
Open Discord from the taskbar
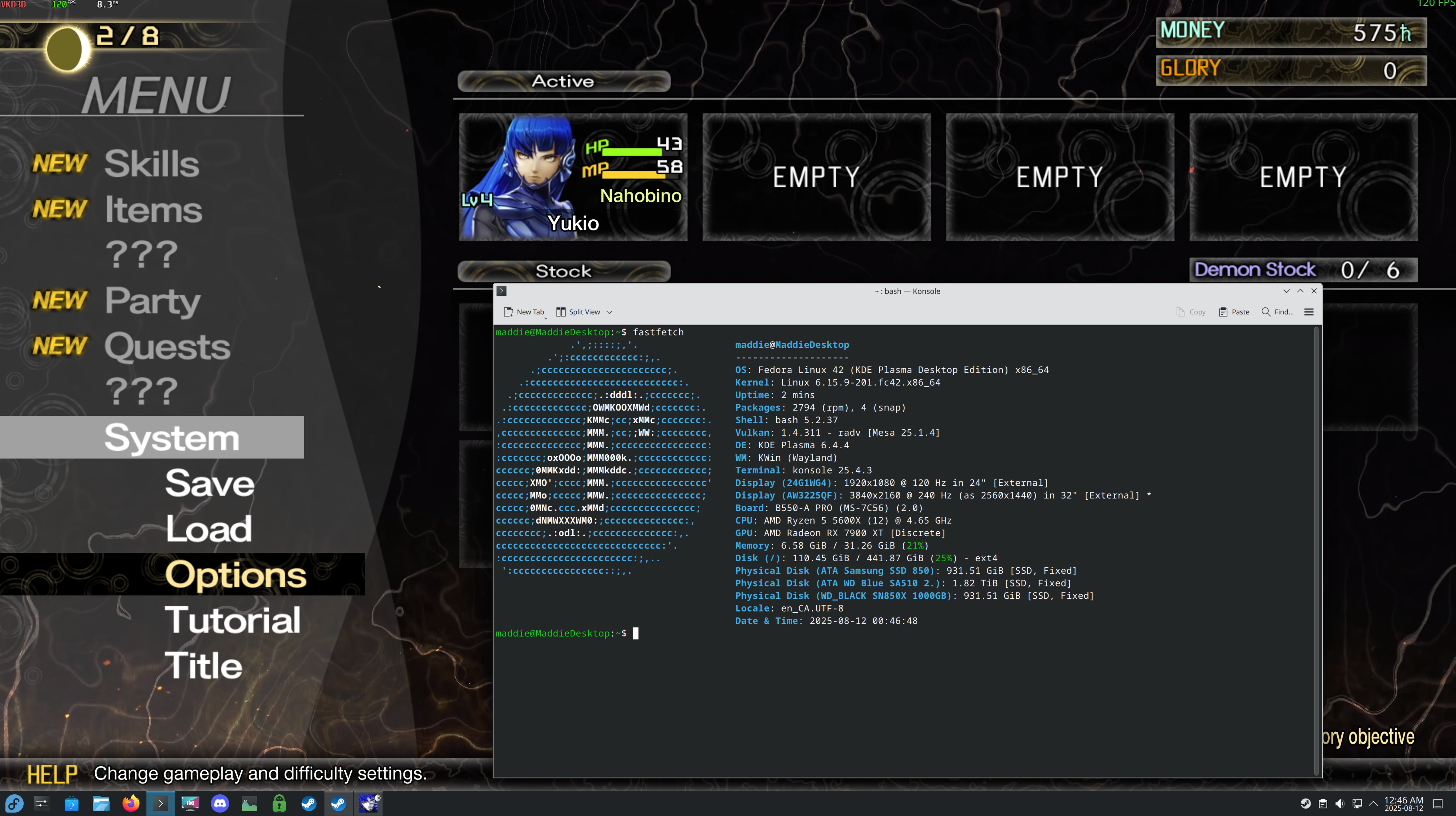pos(220,803)
